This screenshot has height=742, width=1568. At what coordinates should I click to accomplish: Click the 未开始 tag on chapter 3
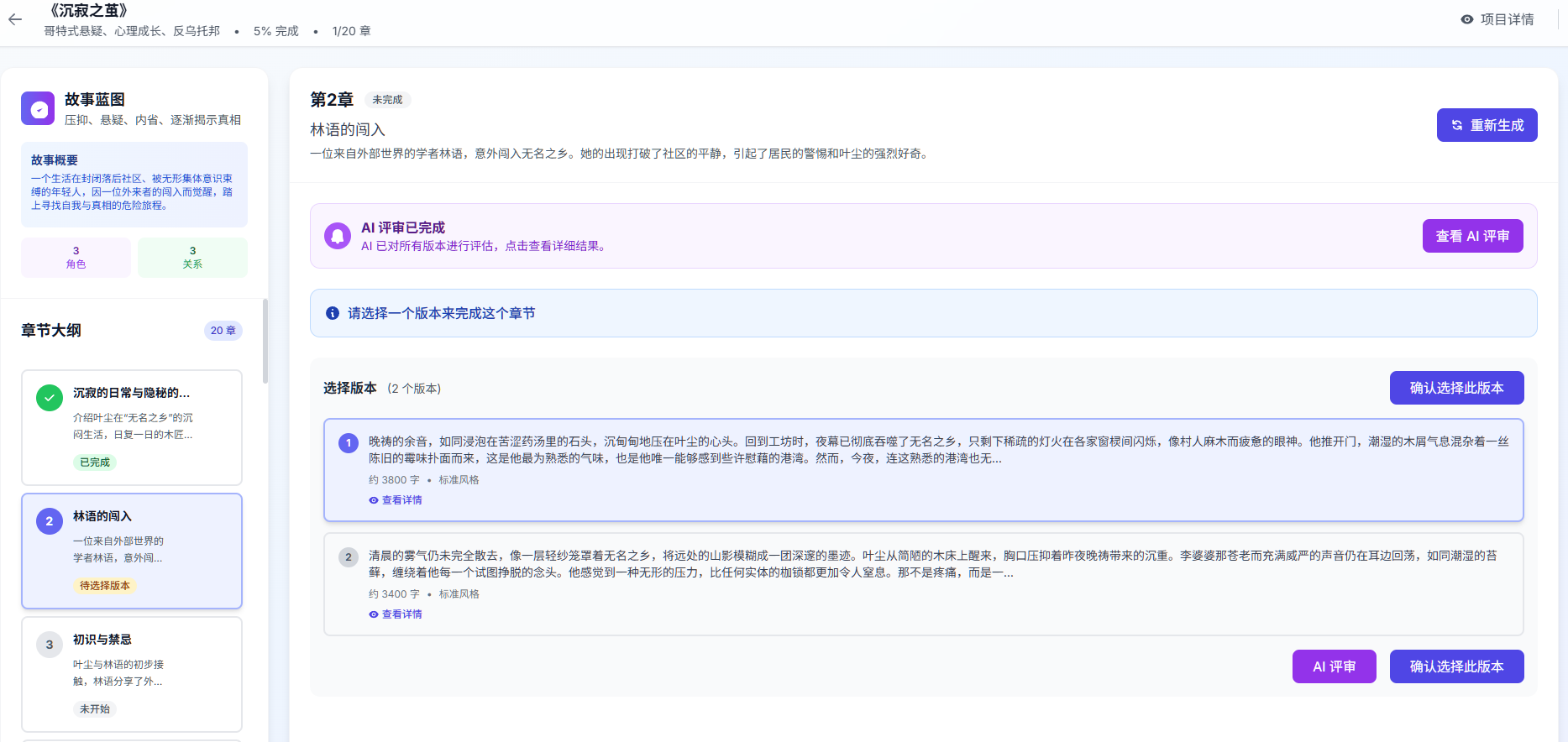(x=95, y=709)
